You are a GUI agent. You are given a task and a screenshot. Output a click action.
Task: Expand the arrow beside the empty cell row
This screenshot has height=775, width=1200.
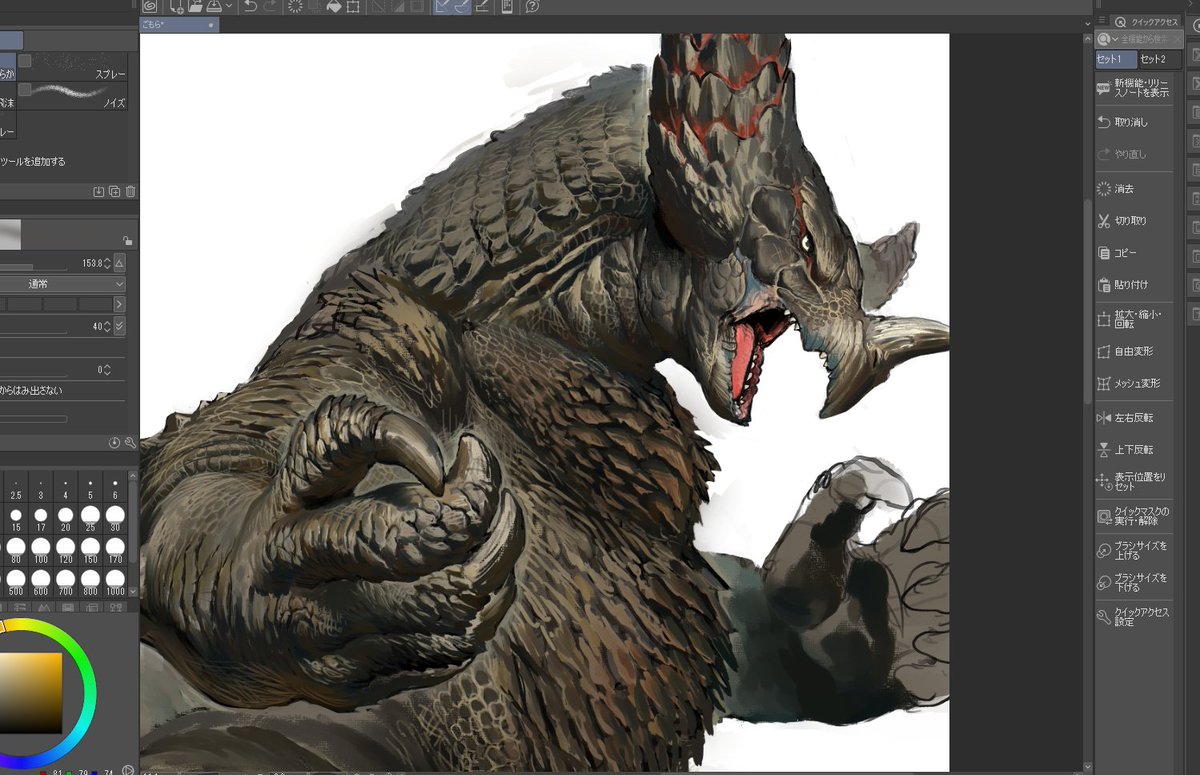pyautogui.click(x=120, y=304)
